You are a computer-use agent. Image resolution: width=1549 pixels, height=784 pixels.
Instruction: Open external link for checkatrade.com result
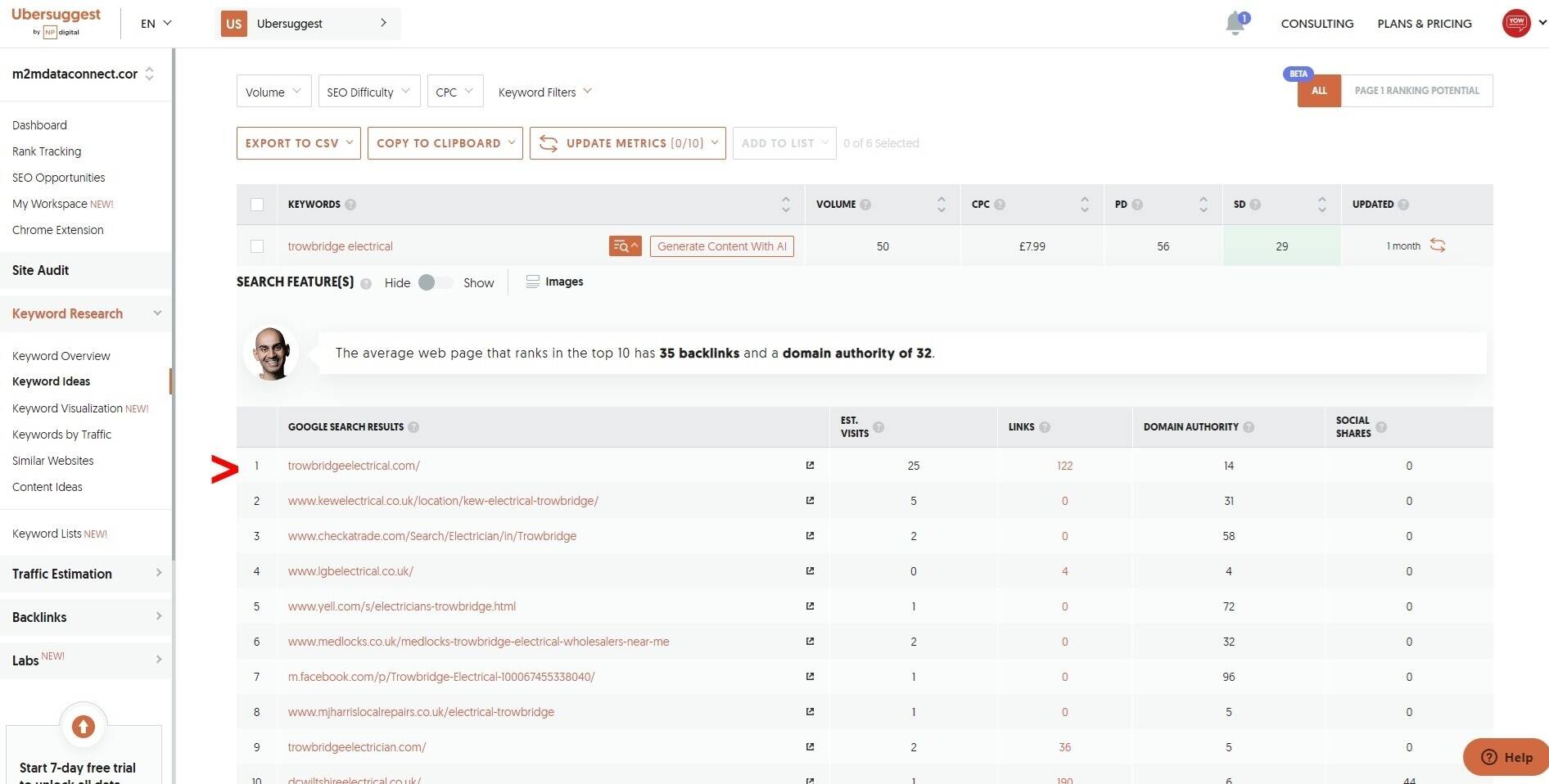(x=810, y=536)
